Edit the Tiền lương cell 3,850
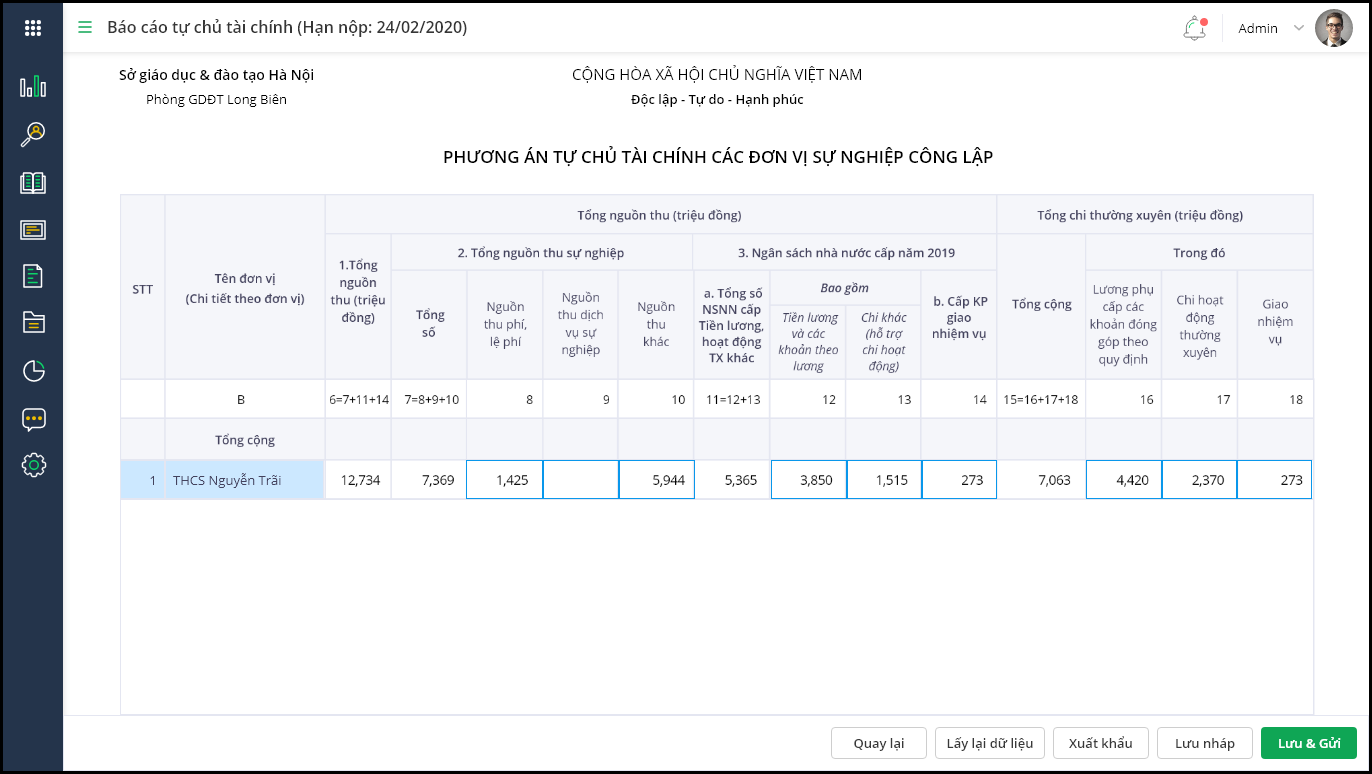1372x774 pixels. click(808, 480)
